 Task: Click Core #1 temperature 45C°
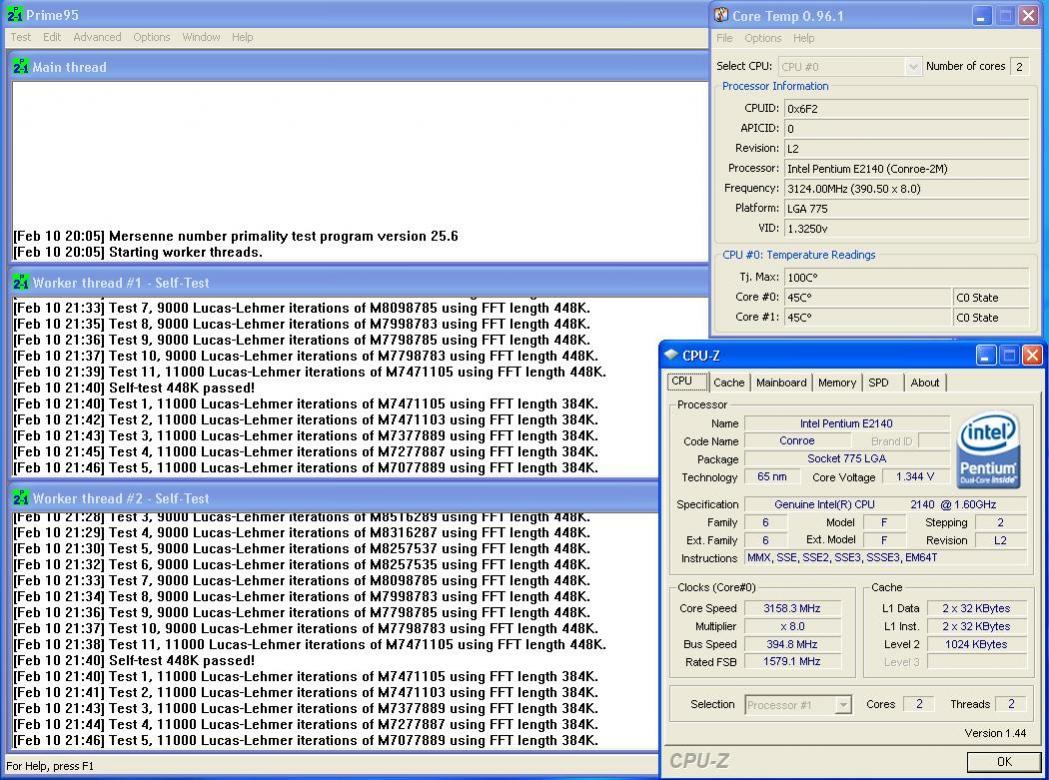click(x=867, y=317)
